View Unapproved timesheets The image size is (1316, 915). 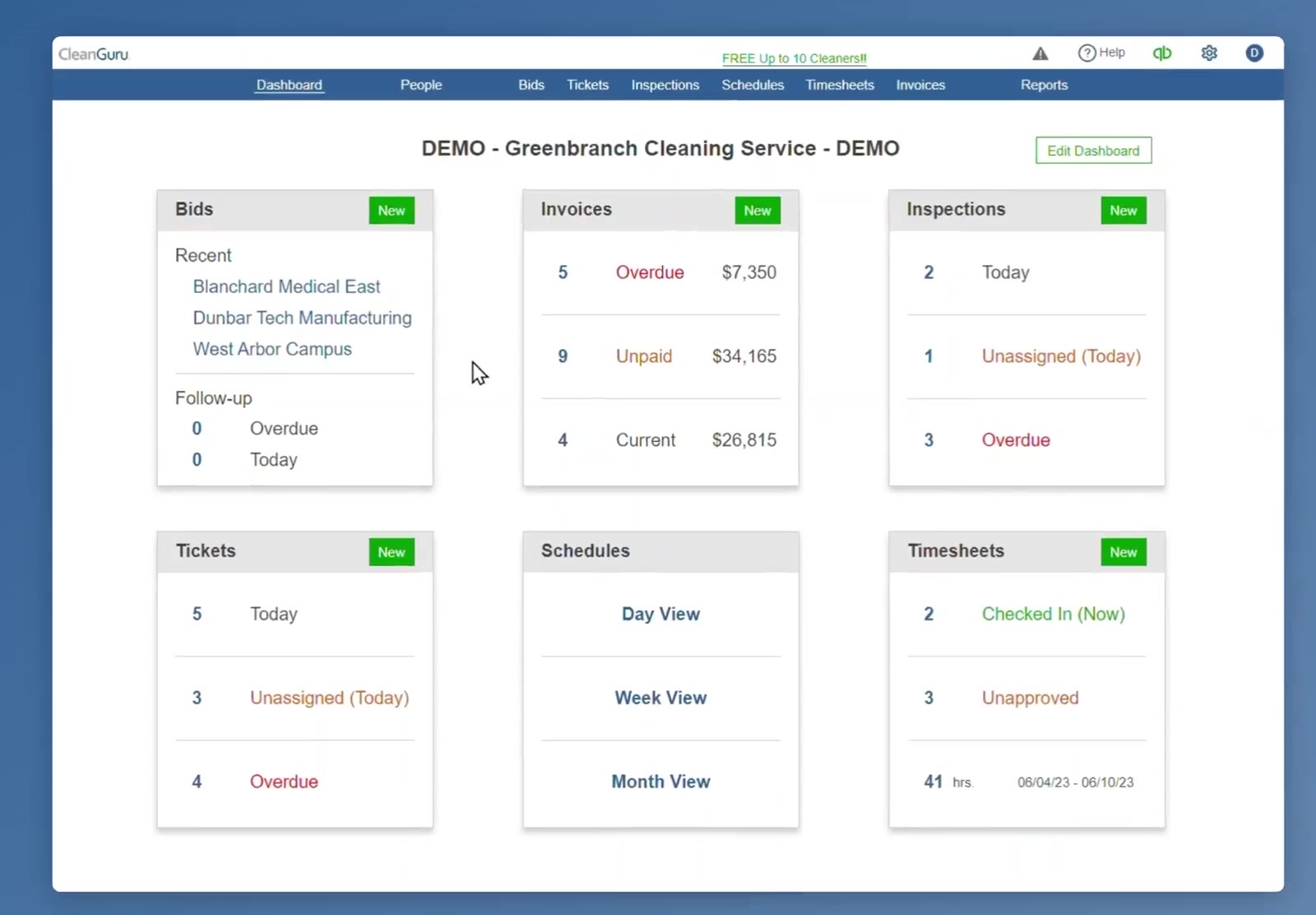1030,698
